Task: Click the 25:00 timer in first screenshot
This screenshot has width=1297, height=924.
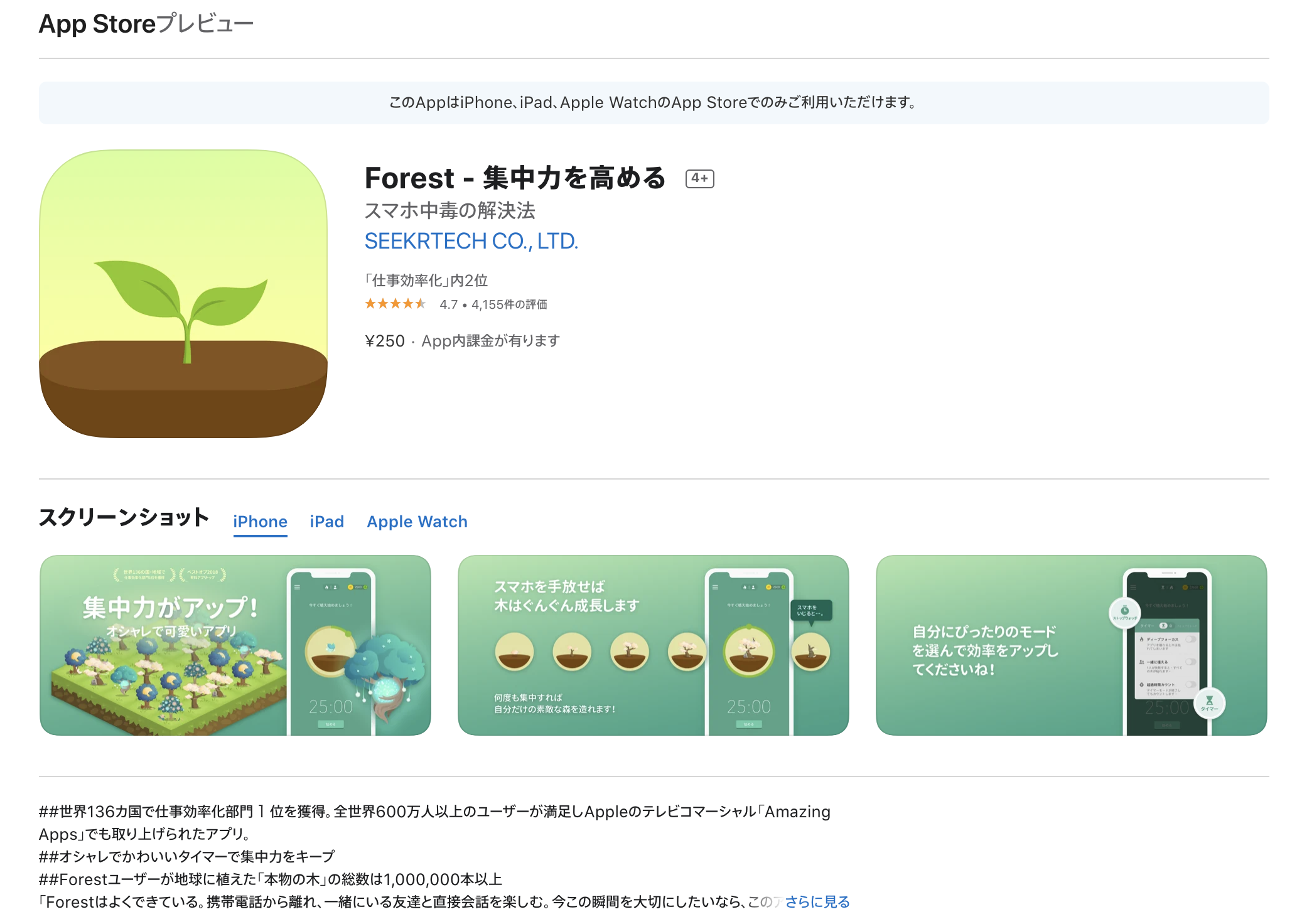Action: click(x=330, y=707)
